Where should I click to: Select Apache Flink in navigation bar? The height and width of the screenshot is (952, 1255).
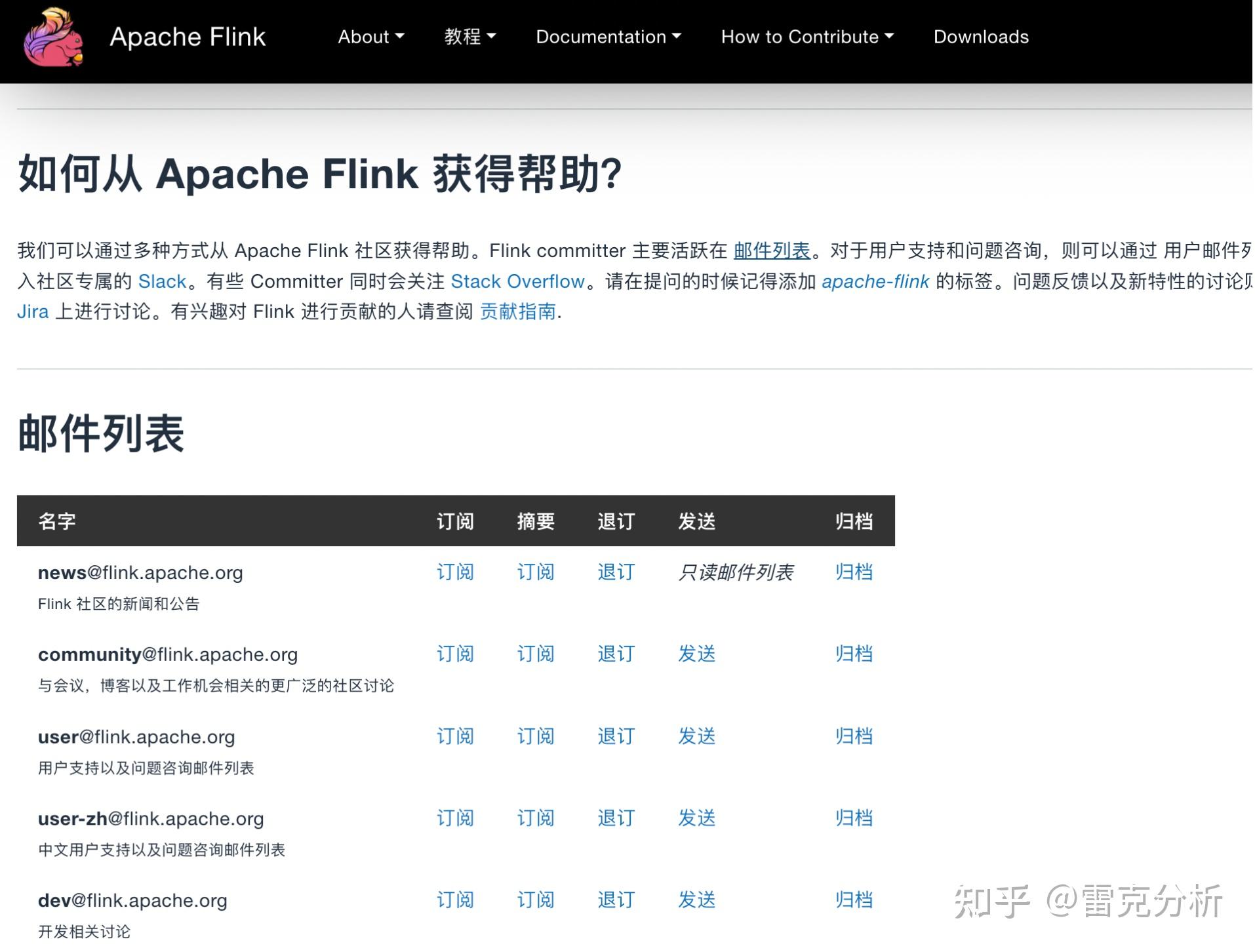click(x=188, y=37)
